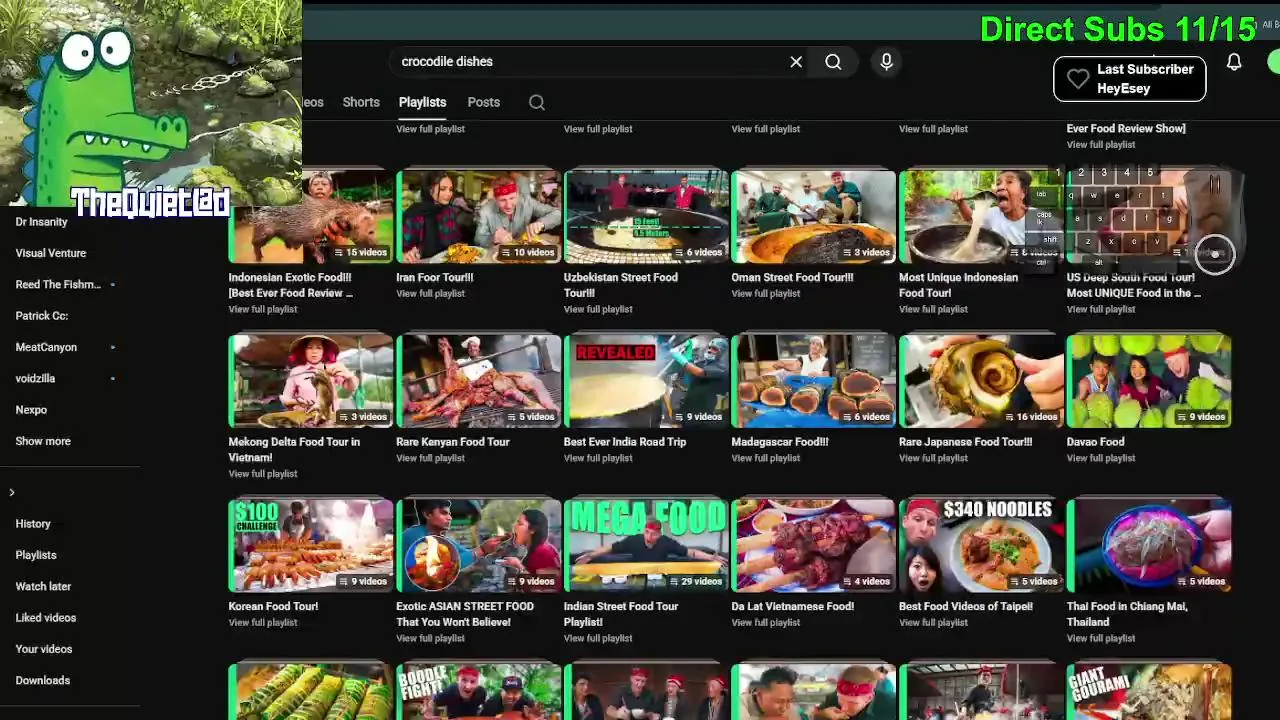Viewport: 1280px width, 720px height.
Task: View full playlist under Korean Food Tour
Action: pos(263,623)
